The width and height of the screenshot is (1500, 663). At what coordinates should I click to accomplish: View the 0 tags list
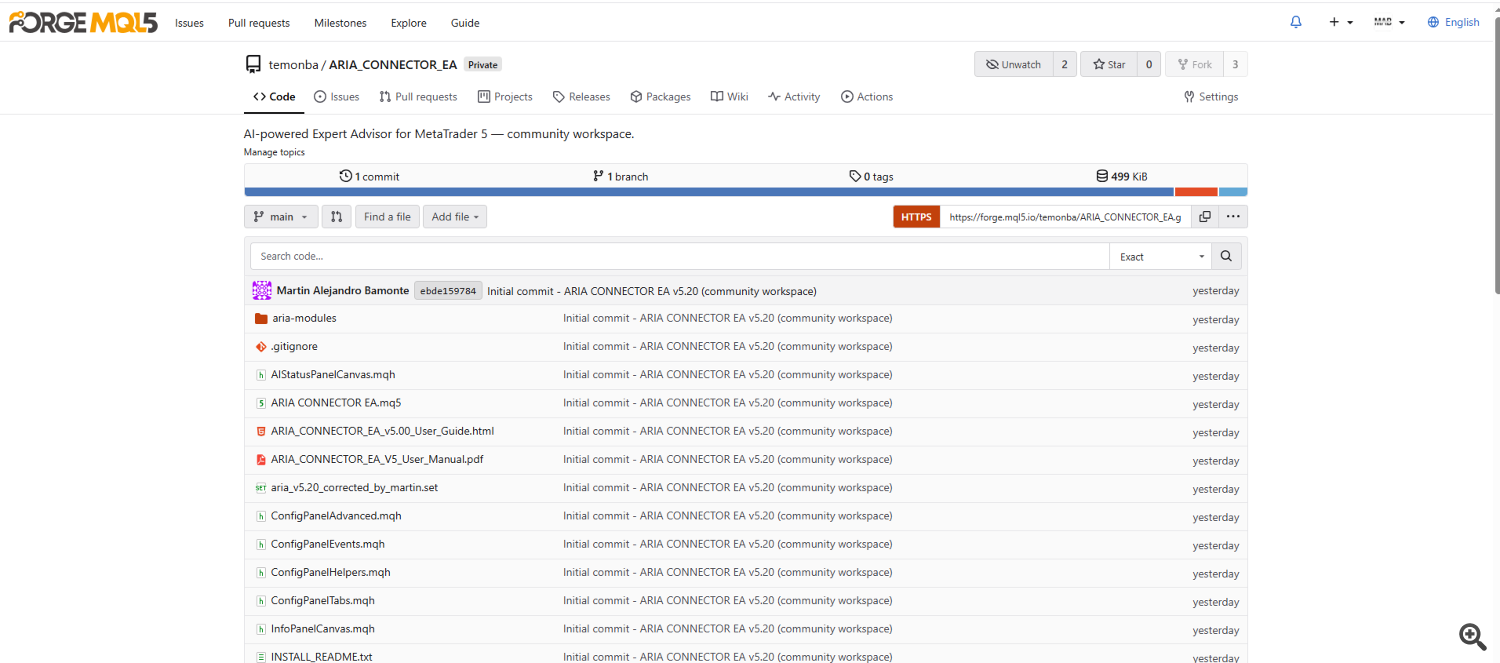pyautogui.click(x=871, y=176)
